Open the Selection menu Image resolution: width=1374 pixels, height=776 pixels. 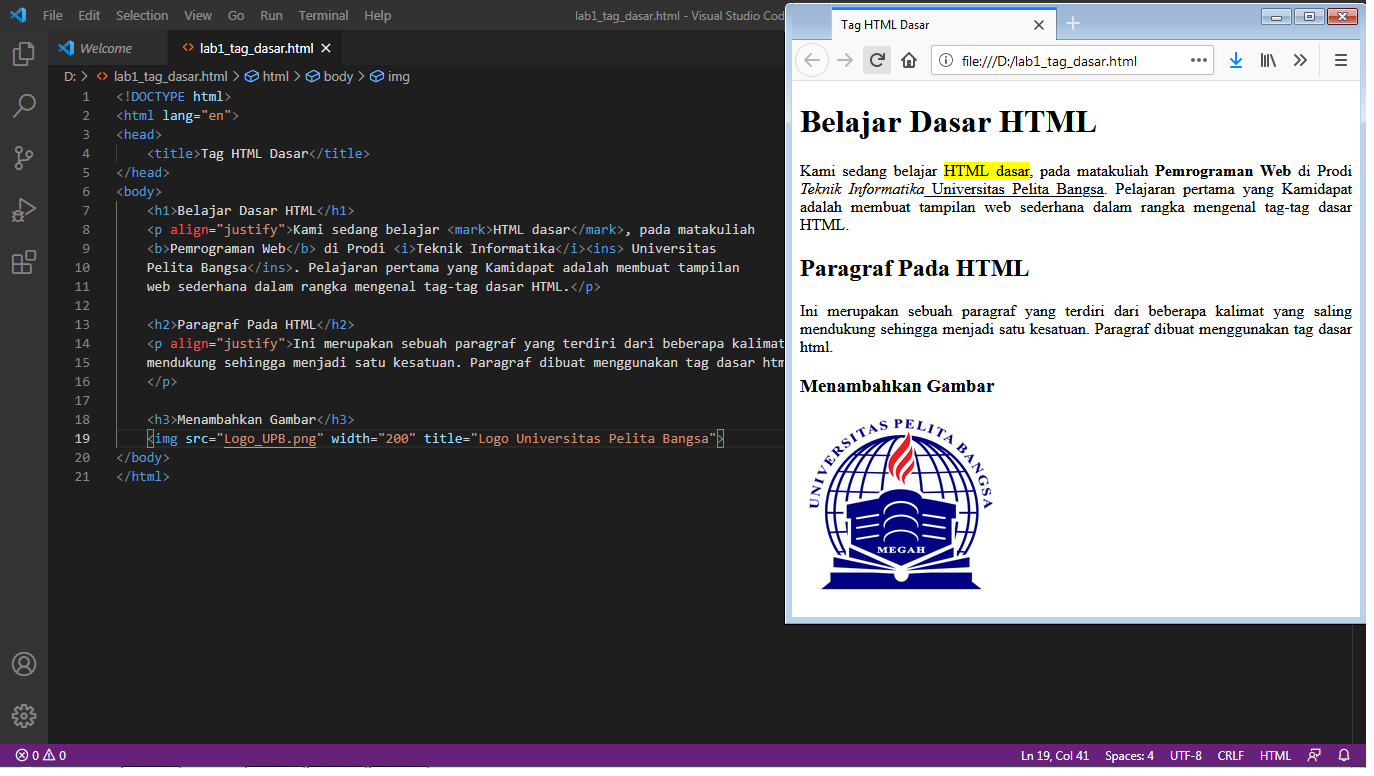click(x=142, y=15)
